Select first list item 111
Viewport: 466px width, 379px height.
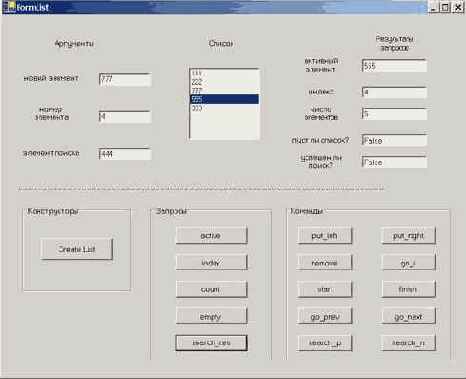click(x=224, y=73)
